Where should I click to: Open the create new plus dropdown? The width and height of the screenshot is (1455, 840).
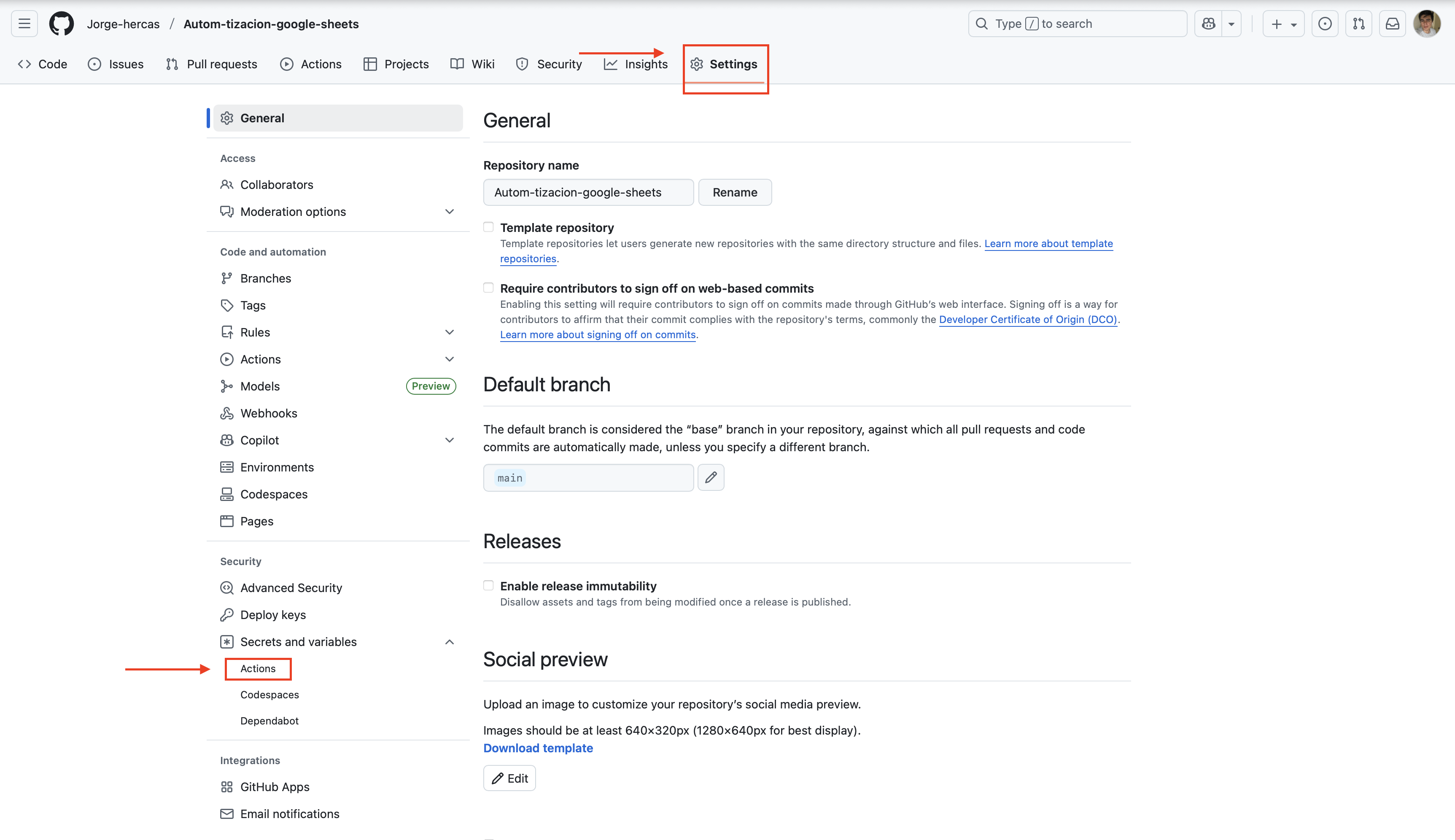click(1283, 24)
